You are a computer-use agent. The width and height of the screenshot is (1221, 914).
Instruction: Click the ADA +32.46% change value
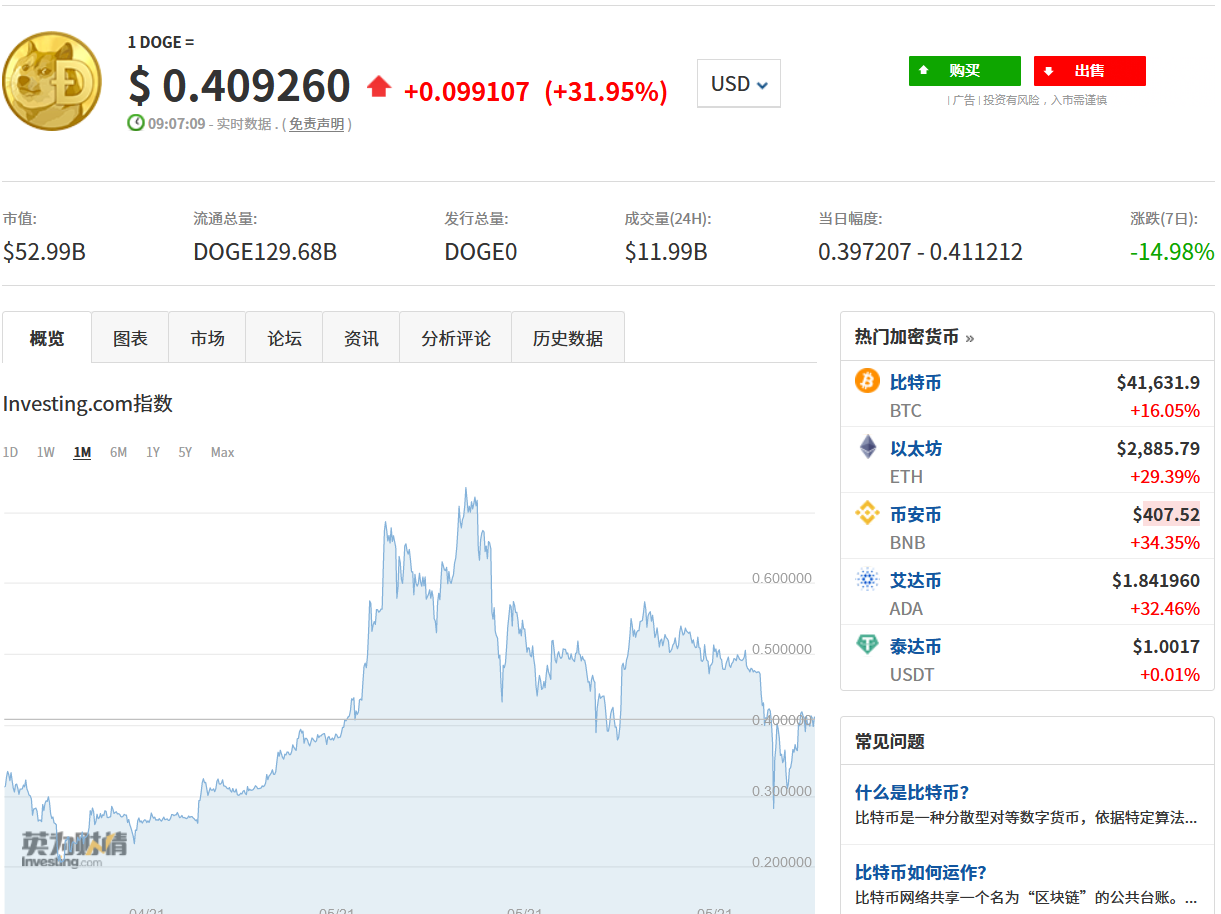tap(1165, 608)
